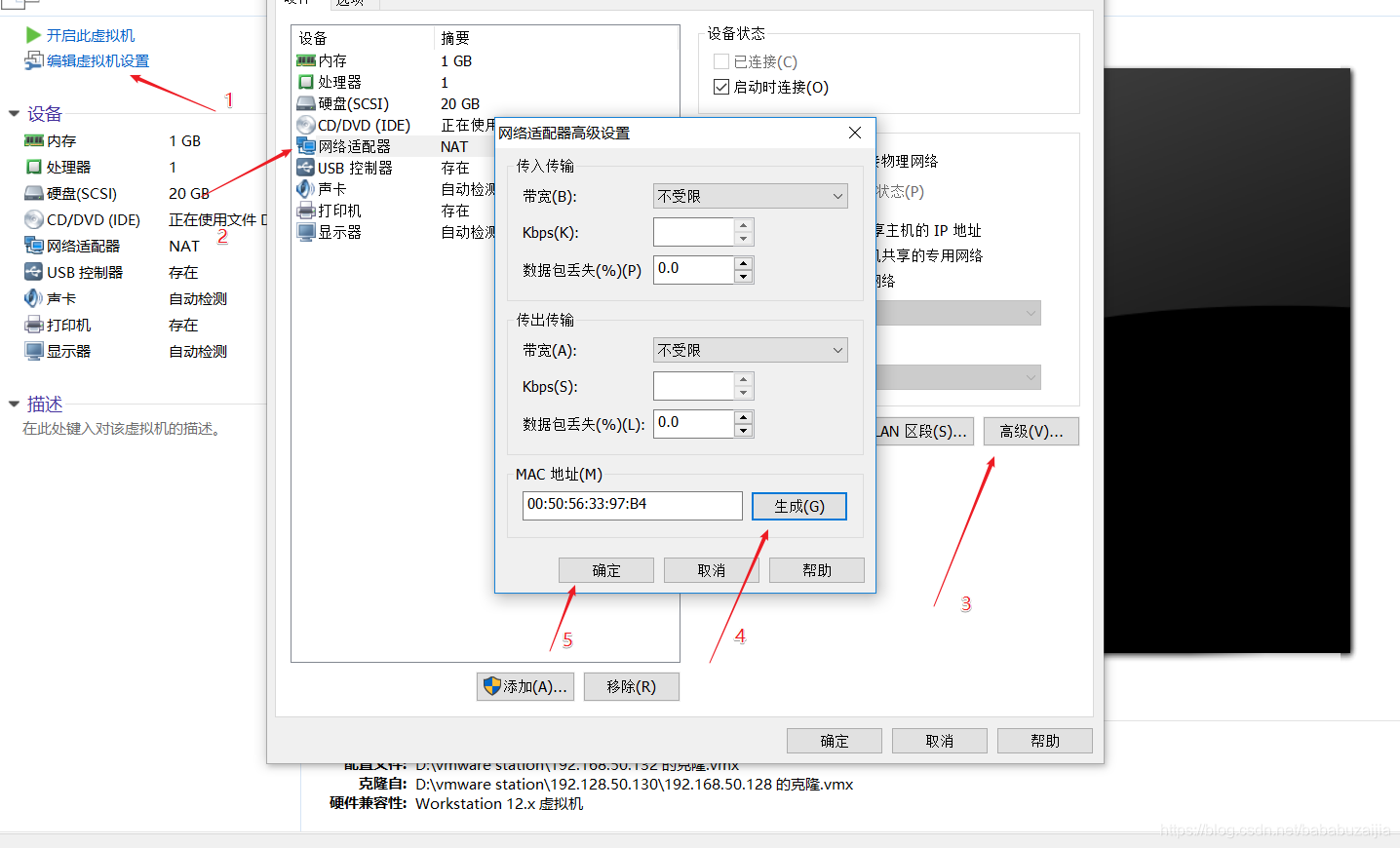1400x848 pixels.
Task: Open the 编辑虚拟机设置 link
Action: (98, 60)
